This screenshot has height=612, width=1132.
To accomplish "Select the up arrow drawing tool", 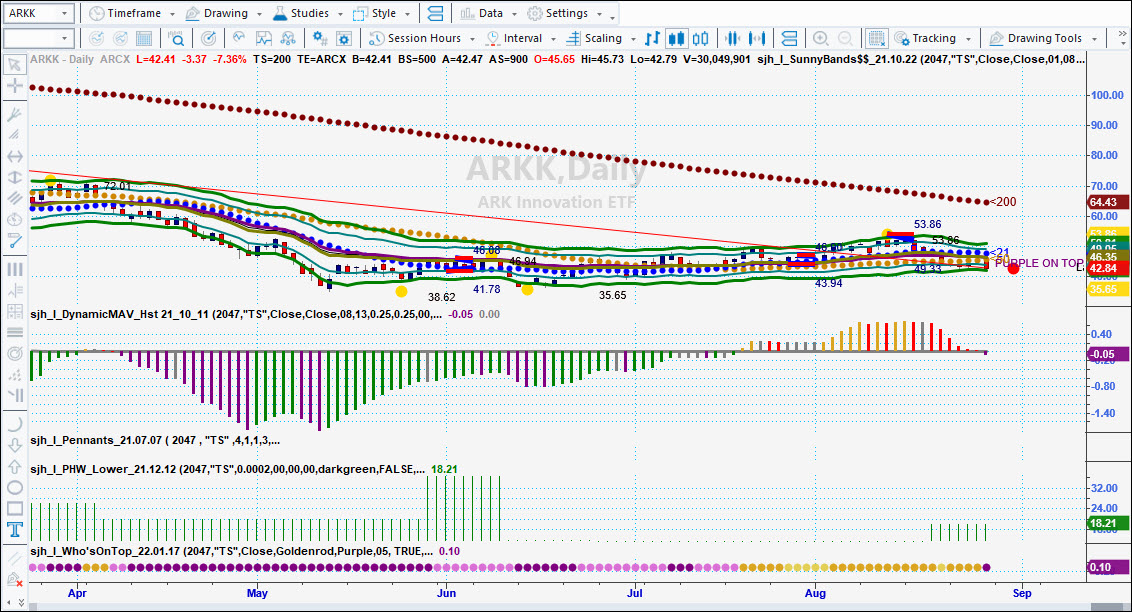I will [x=14, y=467].
